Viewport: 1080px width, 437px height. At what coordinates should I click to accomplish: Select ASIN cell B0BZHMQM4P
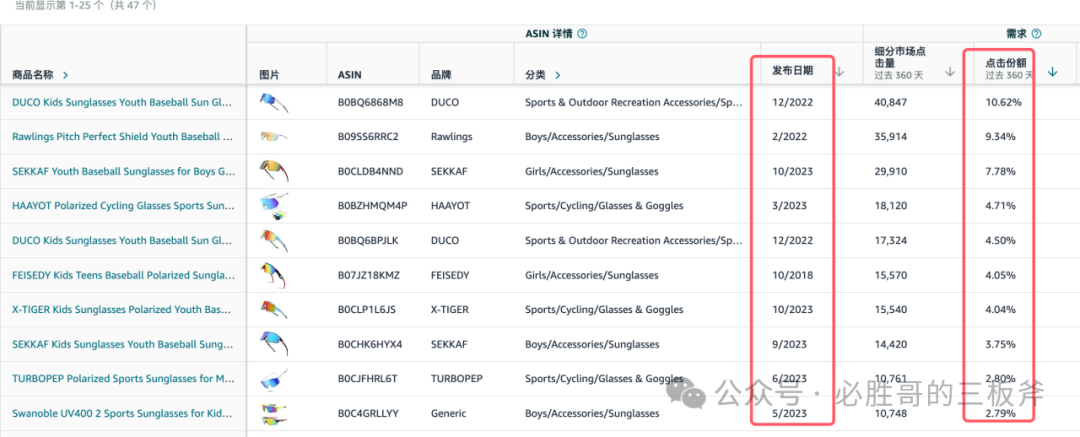373,205
